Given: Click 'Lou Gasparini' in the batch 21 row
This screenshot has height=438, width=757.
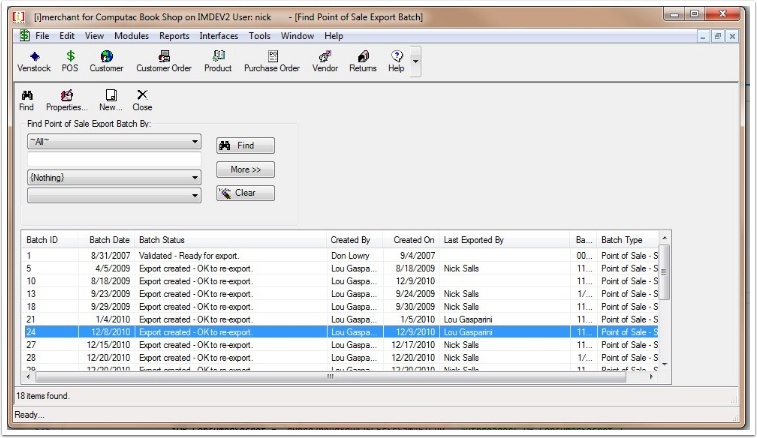Looking at the screenshot, I should [x=468, y=319].
